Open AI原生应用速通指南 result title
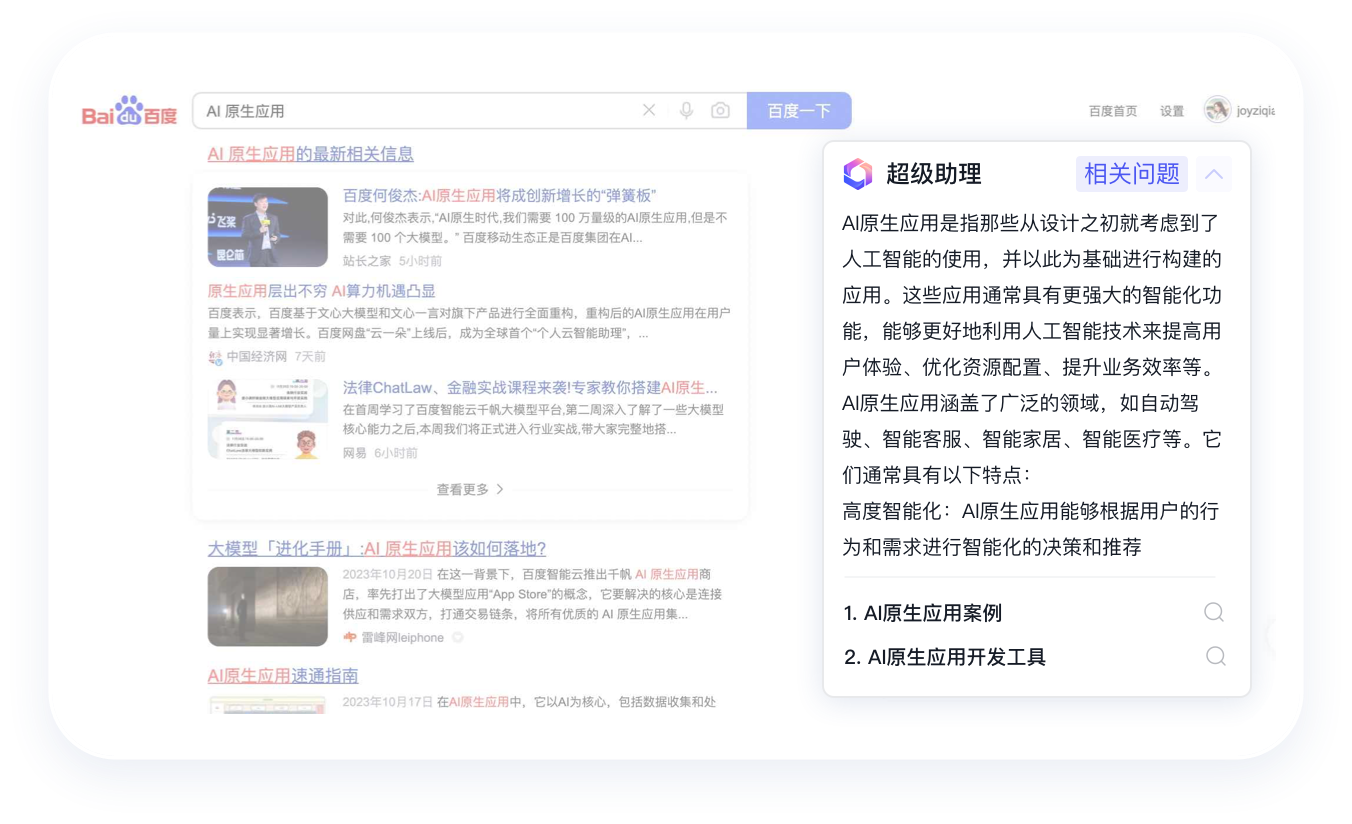1352x824 pixels. pyautogui.click(x=283, y=675)
